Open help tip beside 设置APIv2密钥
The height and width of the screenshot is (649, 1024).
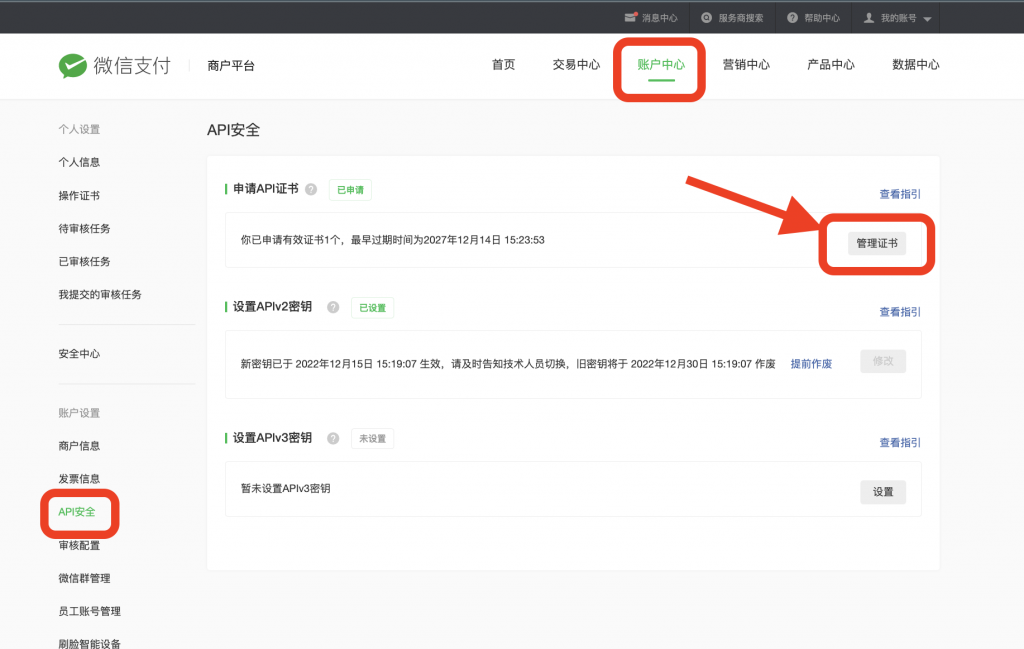click(331, 307)
